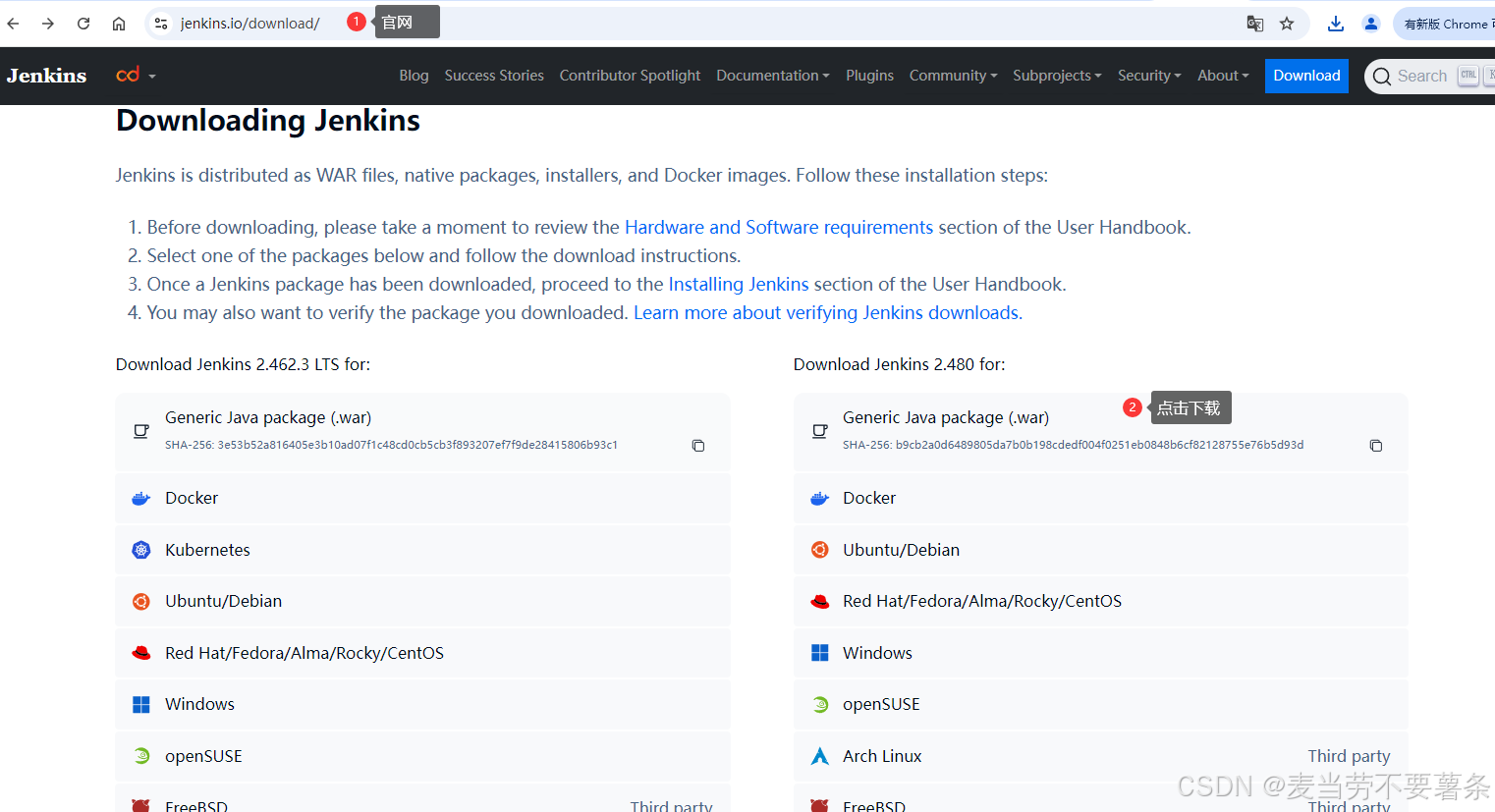Choose Docker icon under LTS downloads
This screenshot has height=812, width=1495.
(x=141, y=498)
